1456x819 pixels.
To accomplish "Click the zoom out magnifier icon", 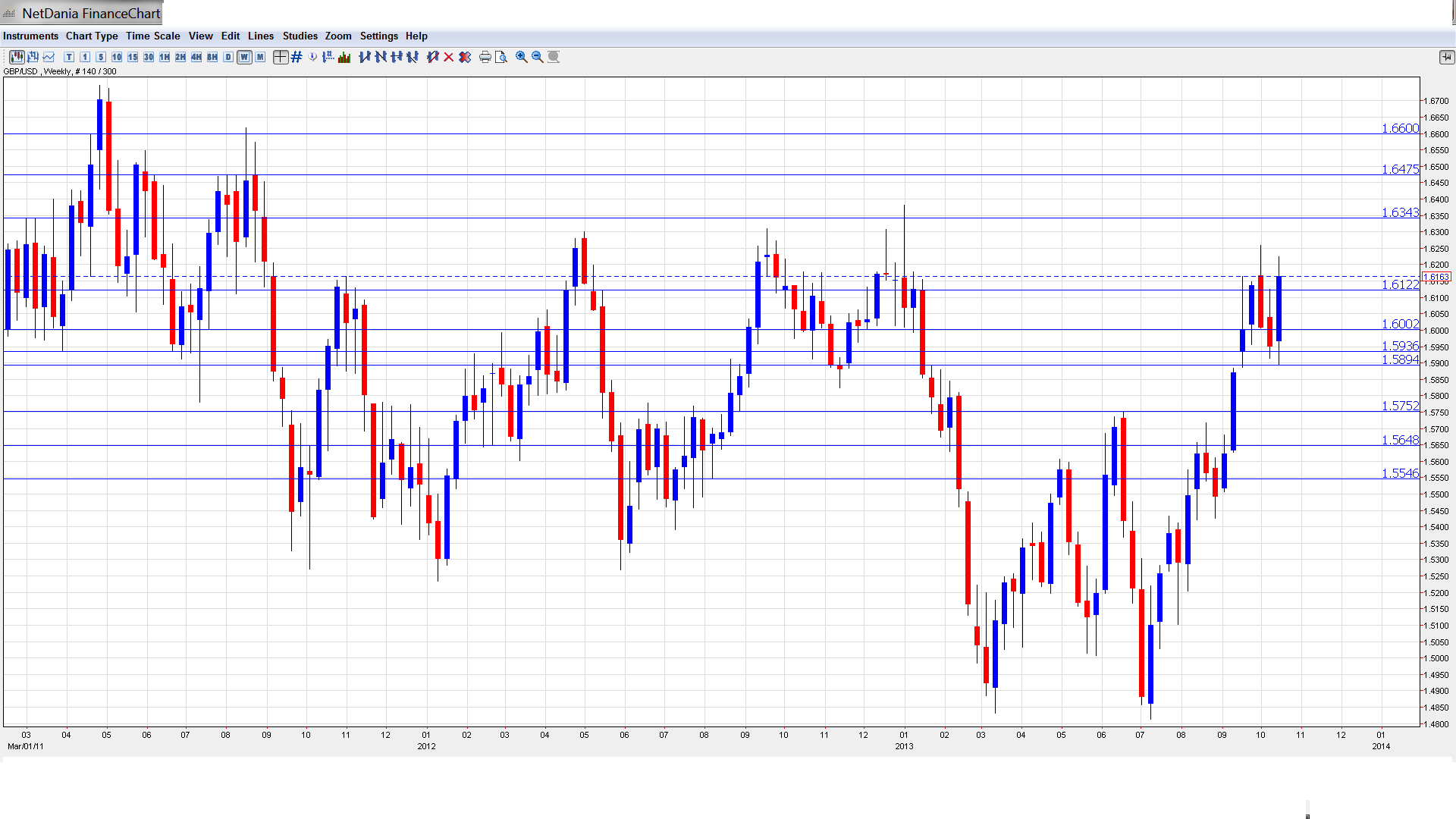I will click(538, 57).
